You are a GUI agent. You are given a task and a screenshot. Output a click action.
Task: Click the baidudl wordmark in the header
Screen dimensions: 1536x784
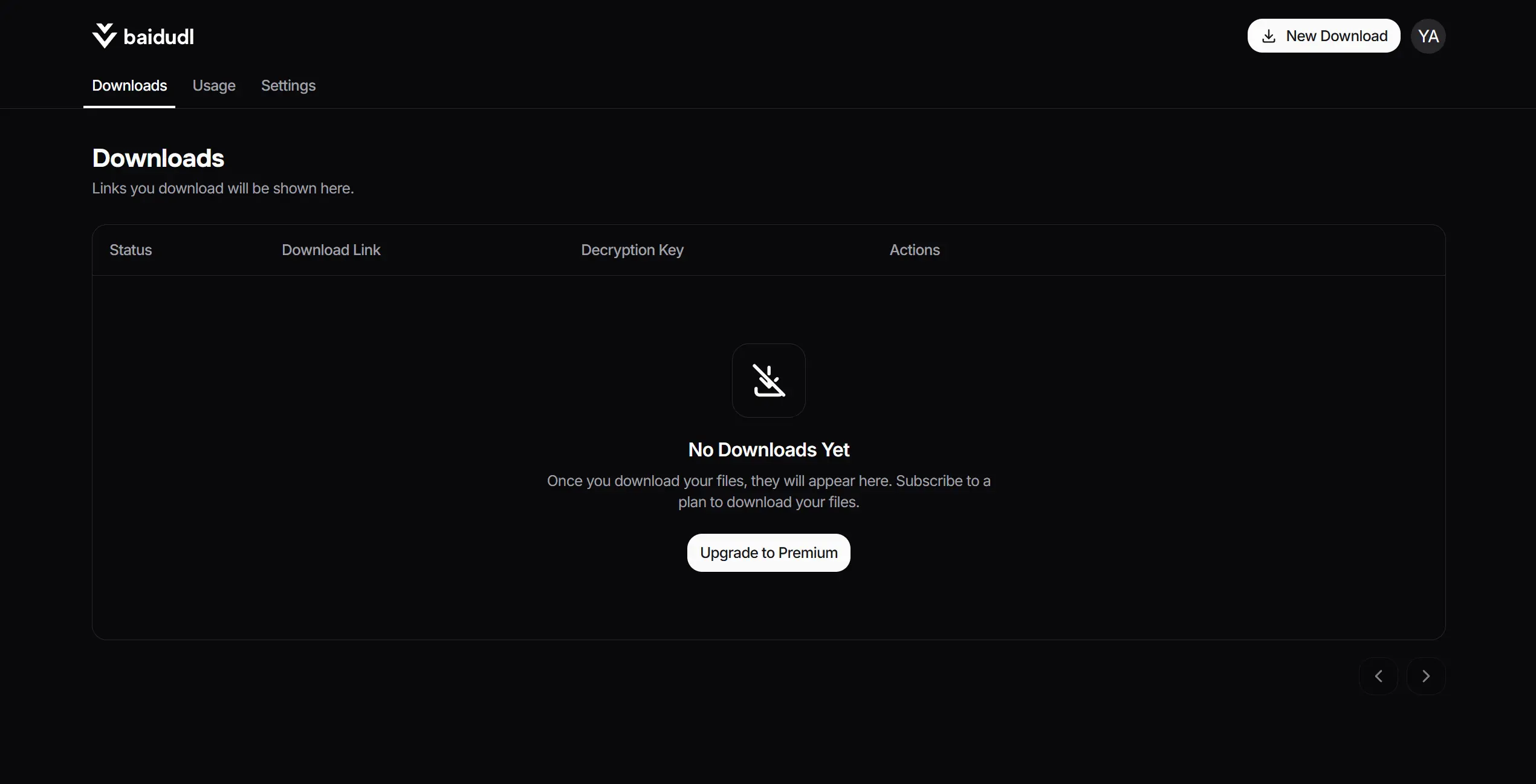[159, 35]
